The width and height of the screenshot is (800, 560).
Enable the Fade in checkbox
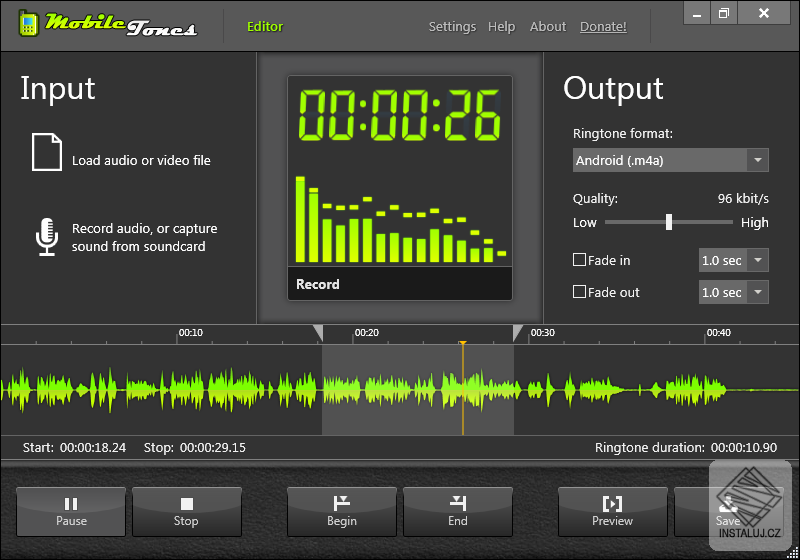pyautogui.click(x=579, y=260)
